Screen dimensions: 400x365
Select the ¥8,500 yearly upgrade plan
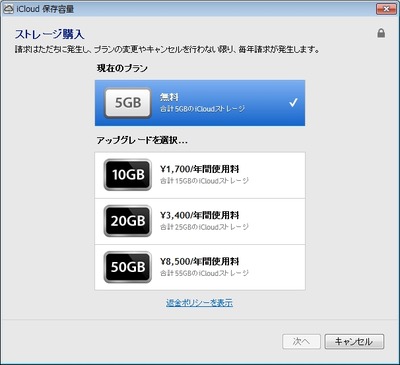tap(200, 267)
